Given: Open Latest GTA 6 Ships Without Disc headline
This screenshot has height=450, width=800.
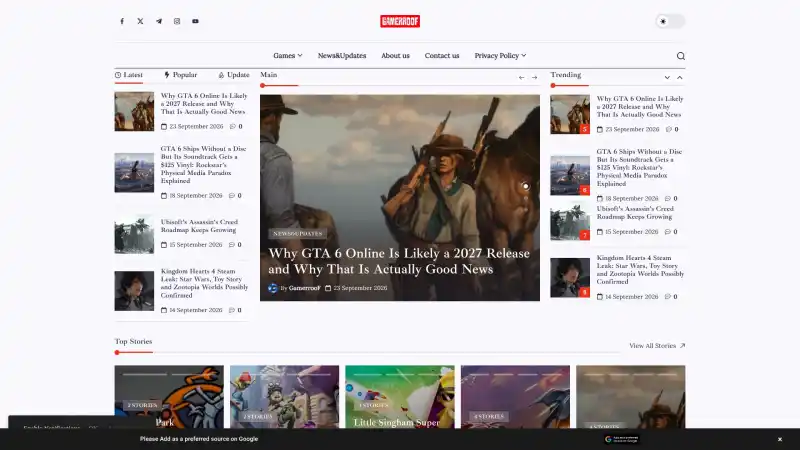Looking at the screenshot, I should point(204,165).
